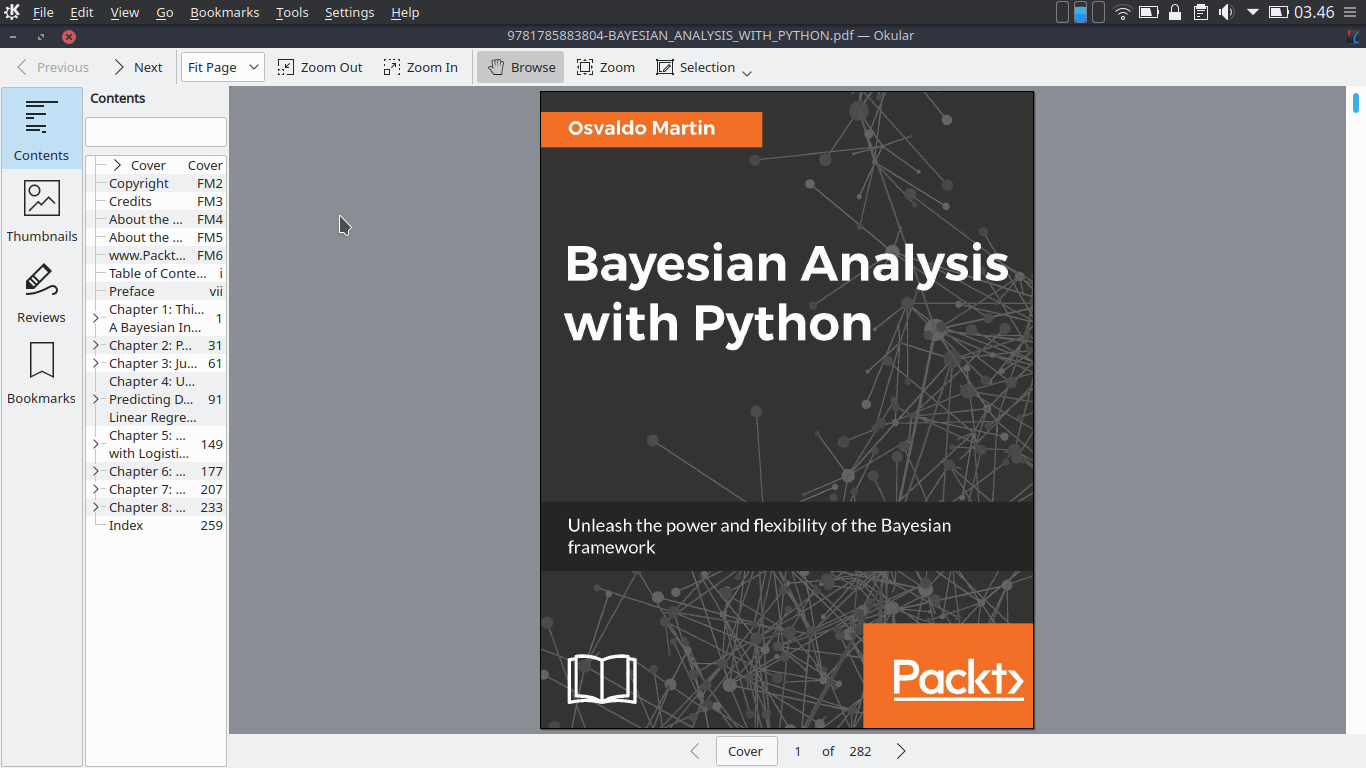Open the File menu
Viewport: 1366px width, 768px height.
(43, 12)
